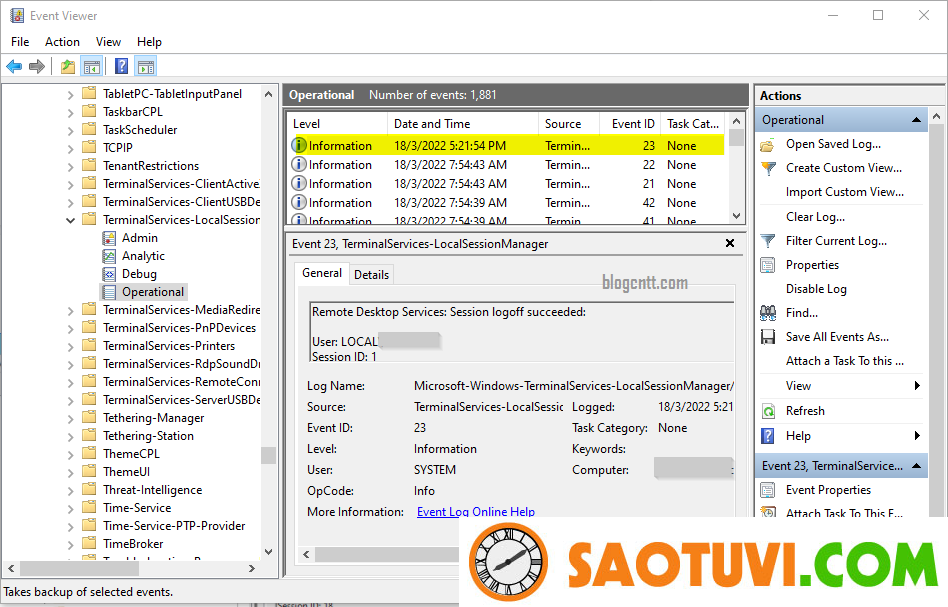Expand the View submenu arrow in Actions
The height and width of the screenshot is (607, 948).
coord(916,386)
